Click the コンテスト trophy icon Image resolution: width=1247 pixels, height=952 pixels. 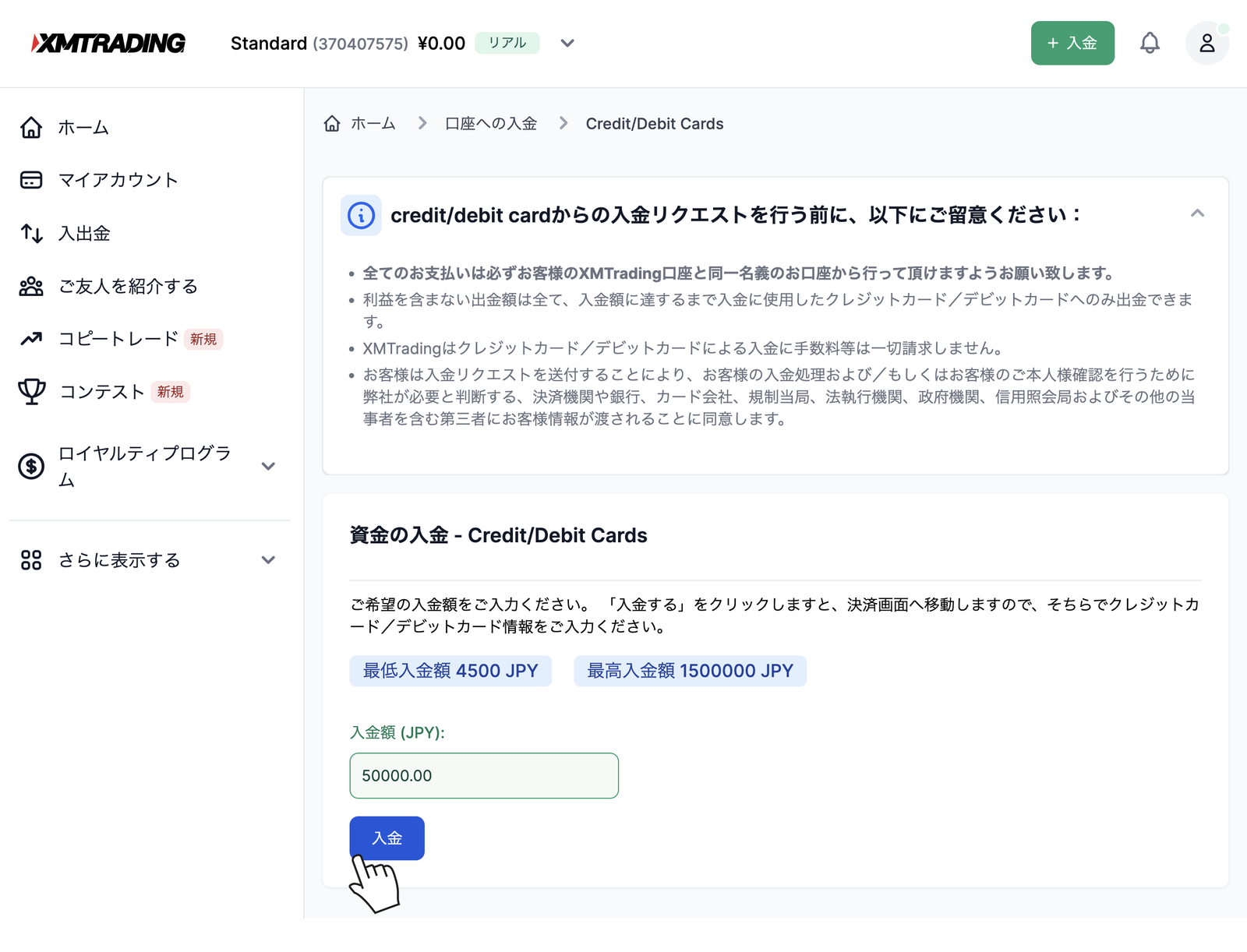coord(31,392)
